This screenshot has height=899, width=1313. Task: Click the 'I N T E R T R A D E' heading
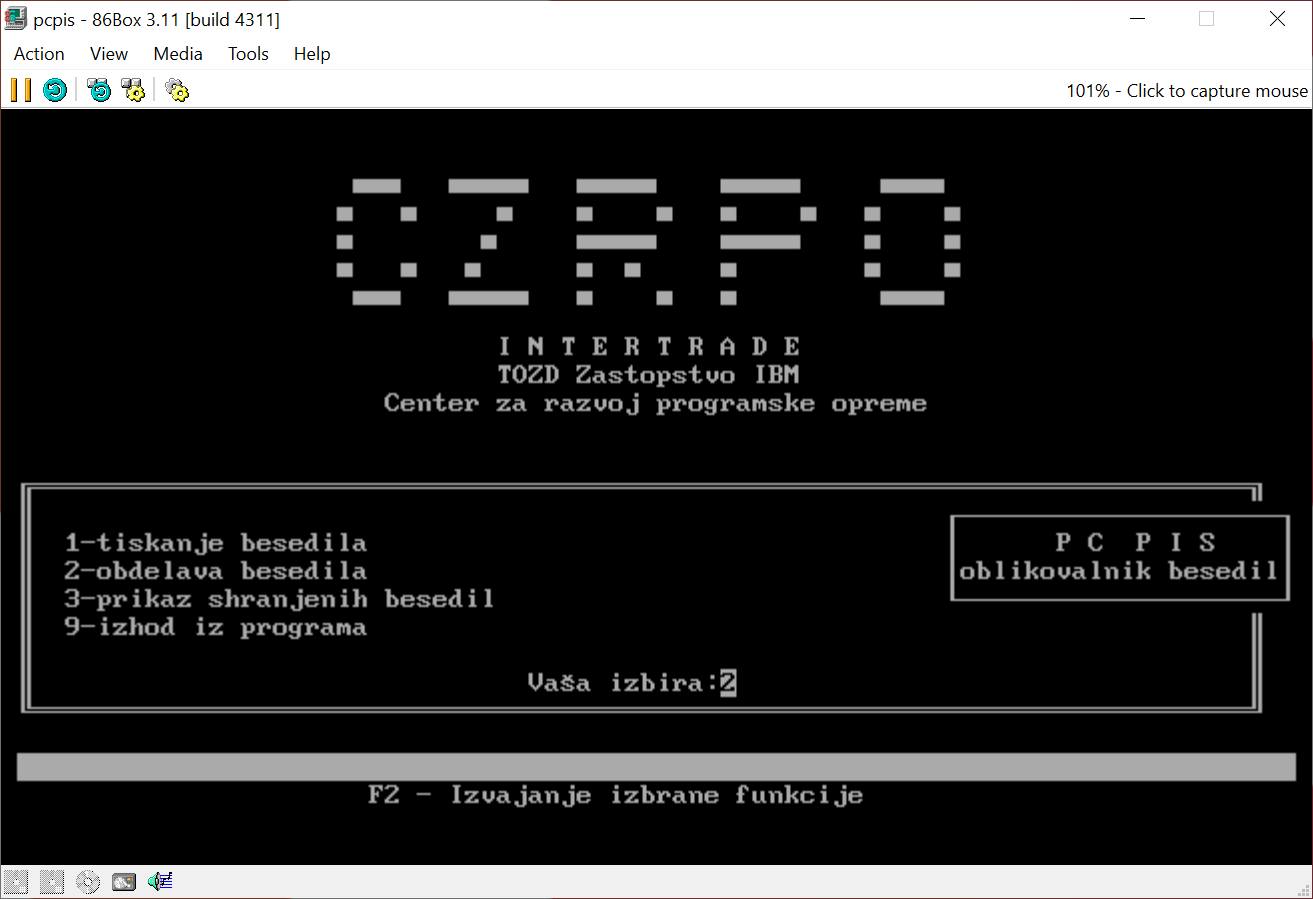650,347
